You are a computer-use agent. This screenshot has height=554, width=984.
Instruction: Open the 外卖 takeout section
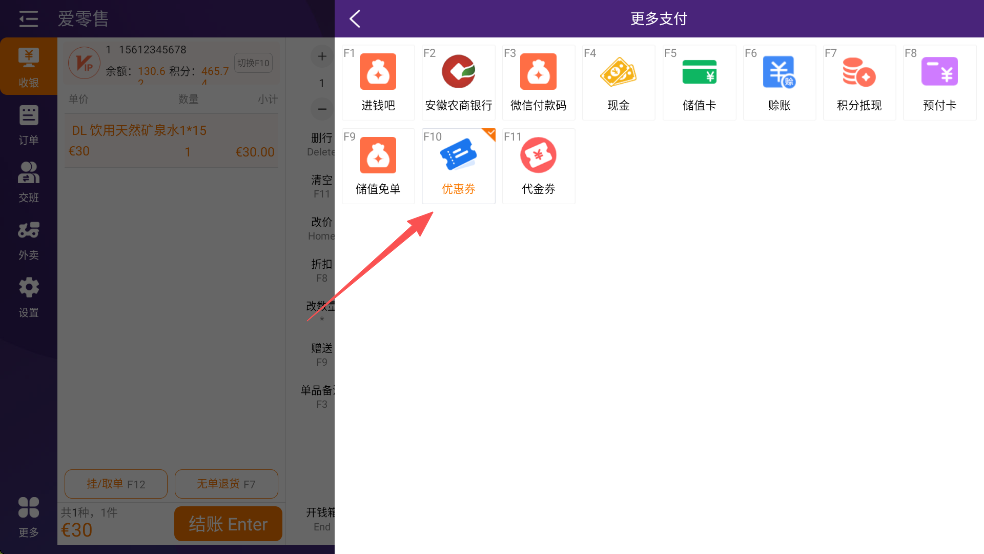click(x=29, y=239)
